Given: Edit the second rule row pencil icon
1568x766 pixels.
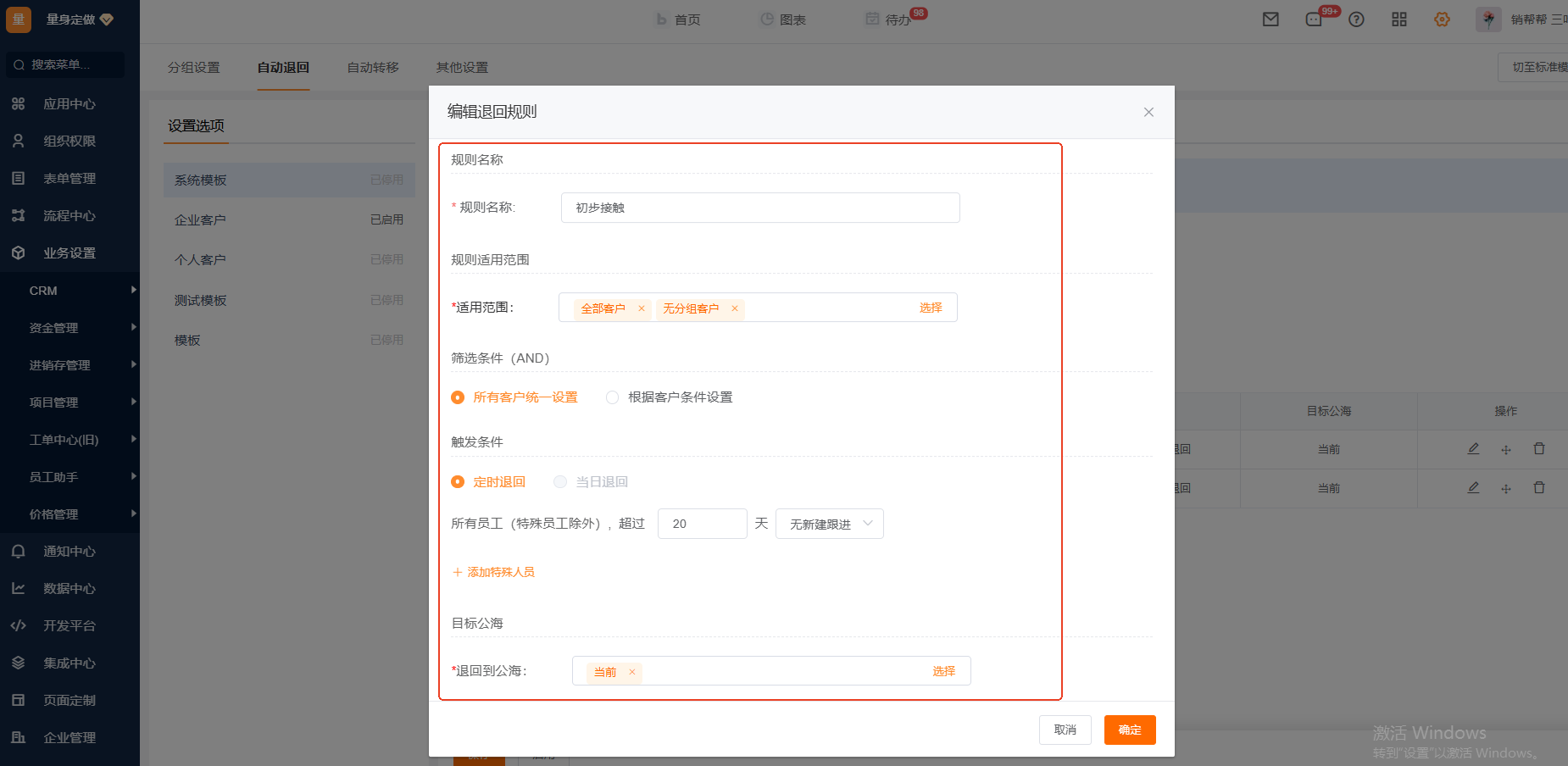Looking at the screenshot, I should 1473,488.
